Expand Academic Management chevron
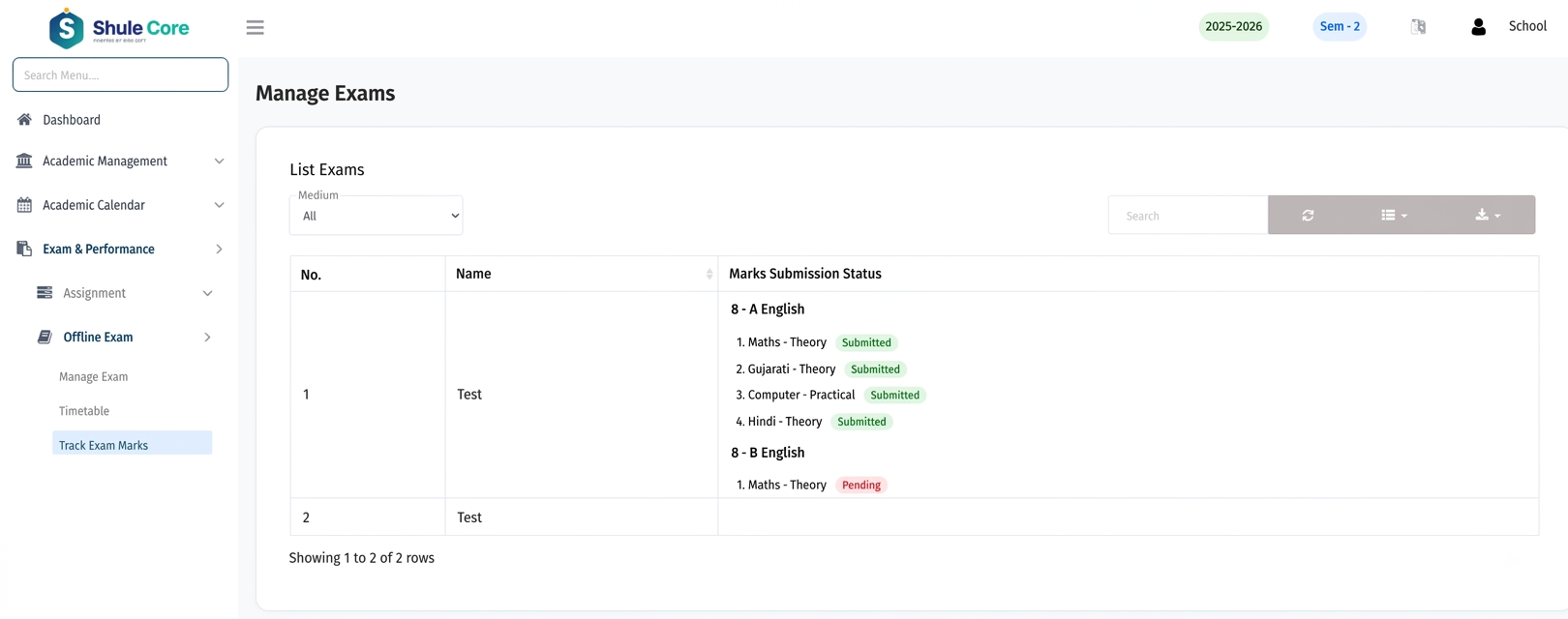The height and width of the screenshot is (619, 1568). [x=219, y=162]
